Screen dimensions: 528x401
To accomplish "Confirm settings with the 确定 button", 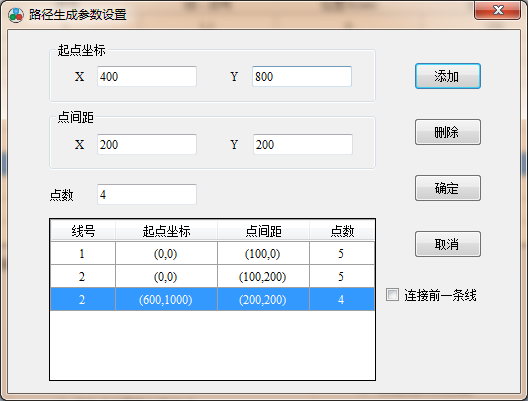I will [448, 188].
